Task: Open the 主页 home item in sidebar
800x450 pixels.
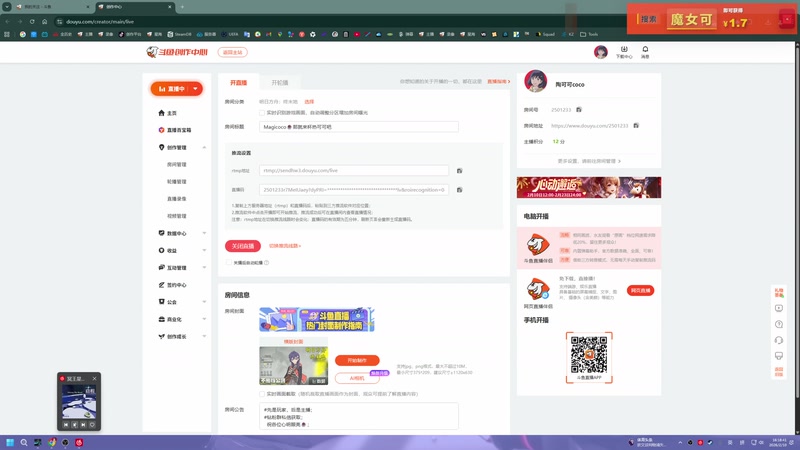Action: click(x=167, y=113)
